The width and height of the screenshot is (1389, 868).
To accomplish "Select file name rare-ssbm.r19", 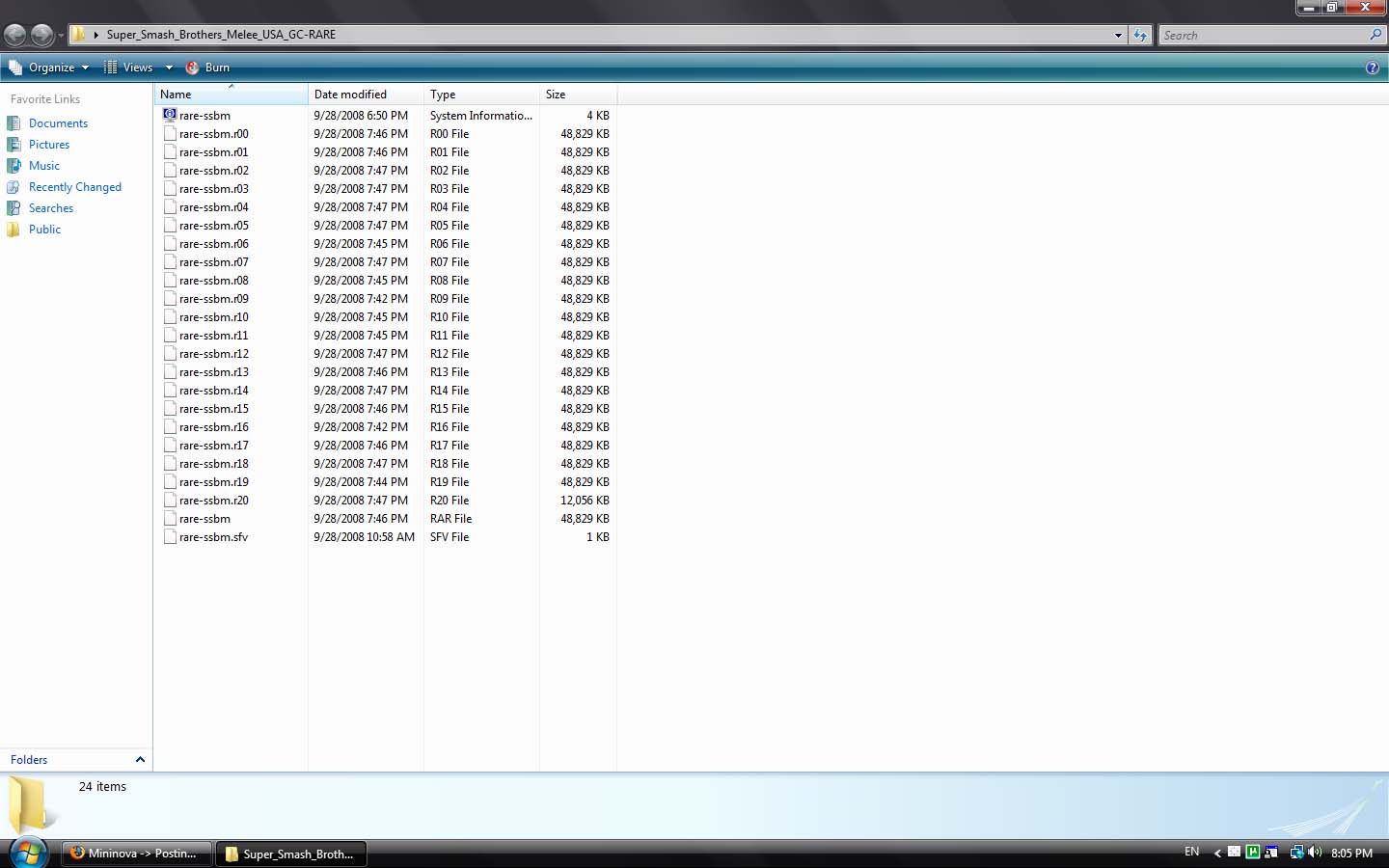I will 214,482.
